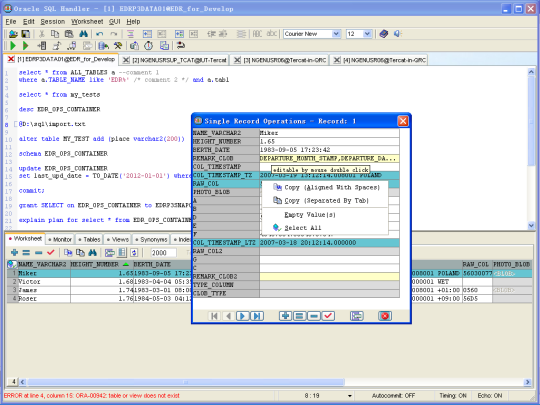540x405 pixels.
Task: Go to the next record in the dialog
Action: [242, 316]
